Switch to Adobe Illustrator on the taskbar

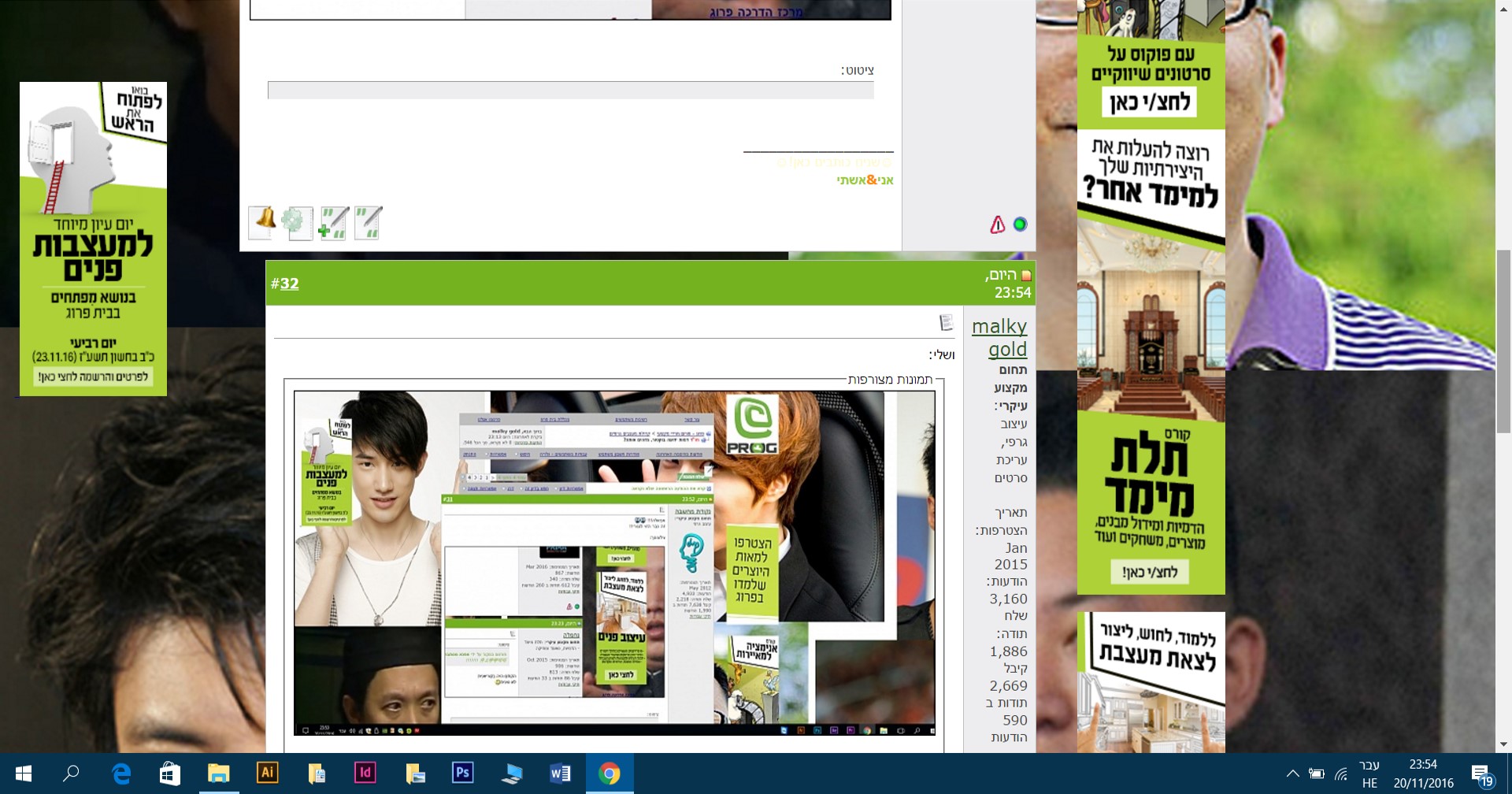click(267, 774)
